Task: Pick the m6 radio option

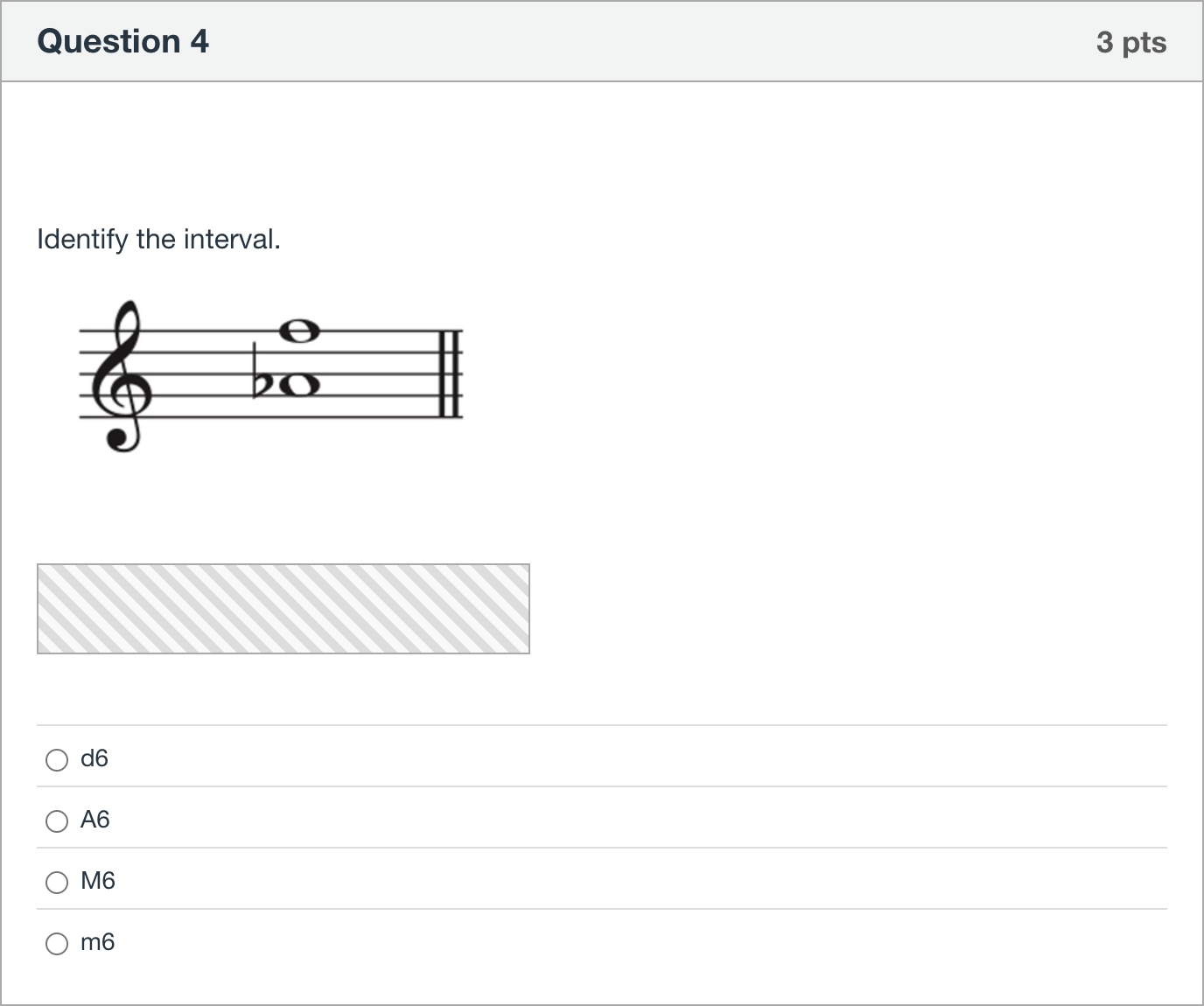Action: click(57, 944)
